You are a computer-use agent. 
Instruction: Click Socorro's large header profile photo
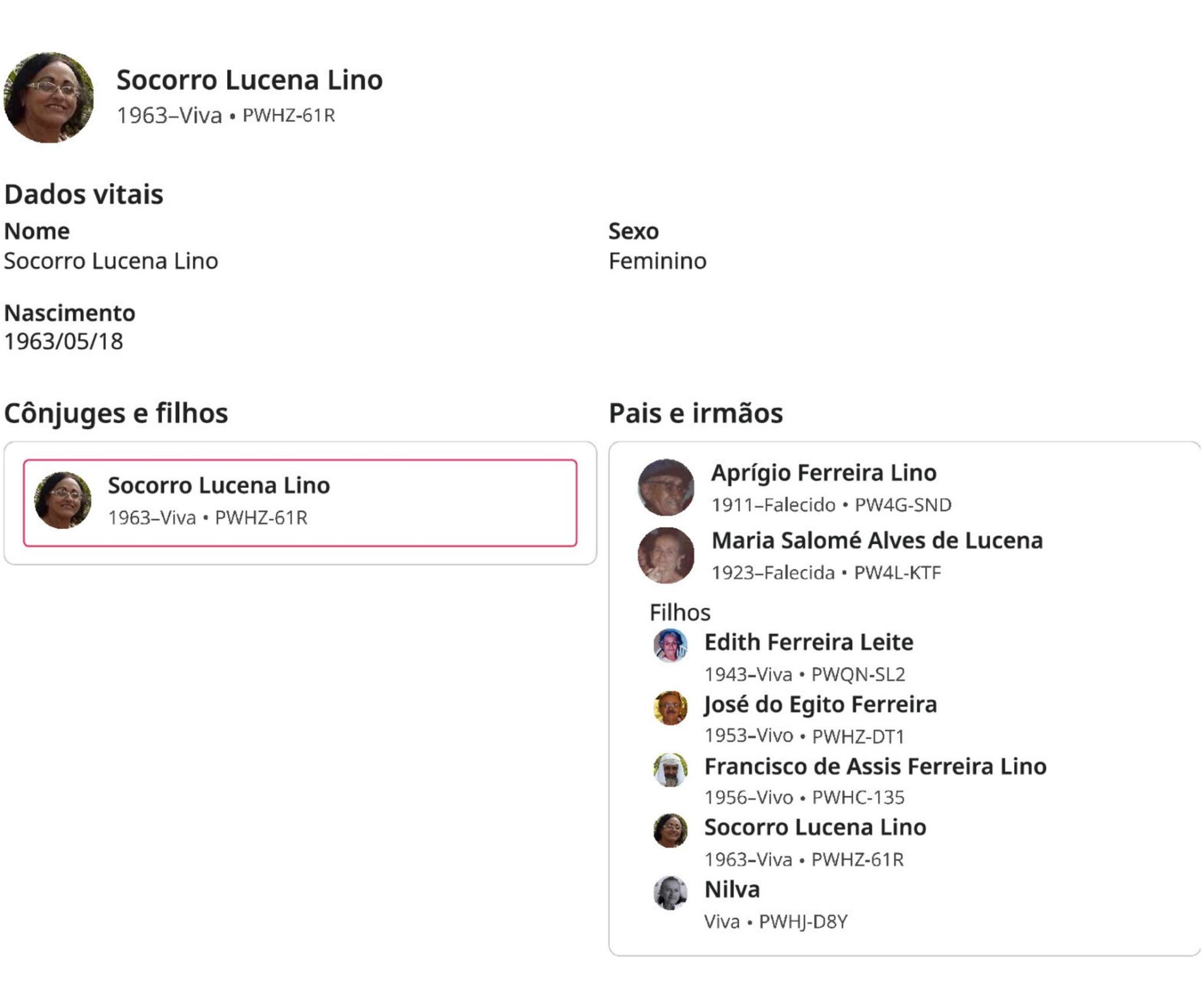[x=49, y=97]
